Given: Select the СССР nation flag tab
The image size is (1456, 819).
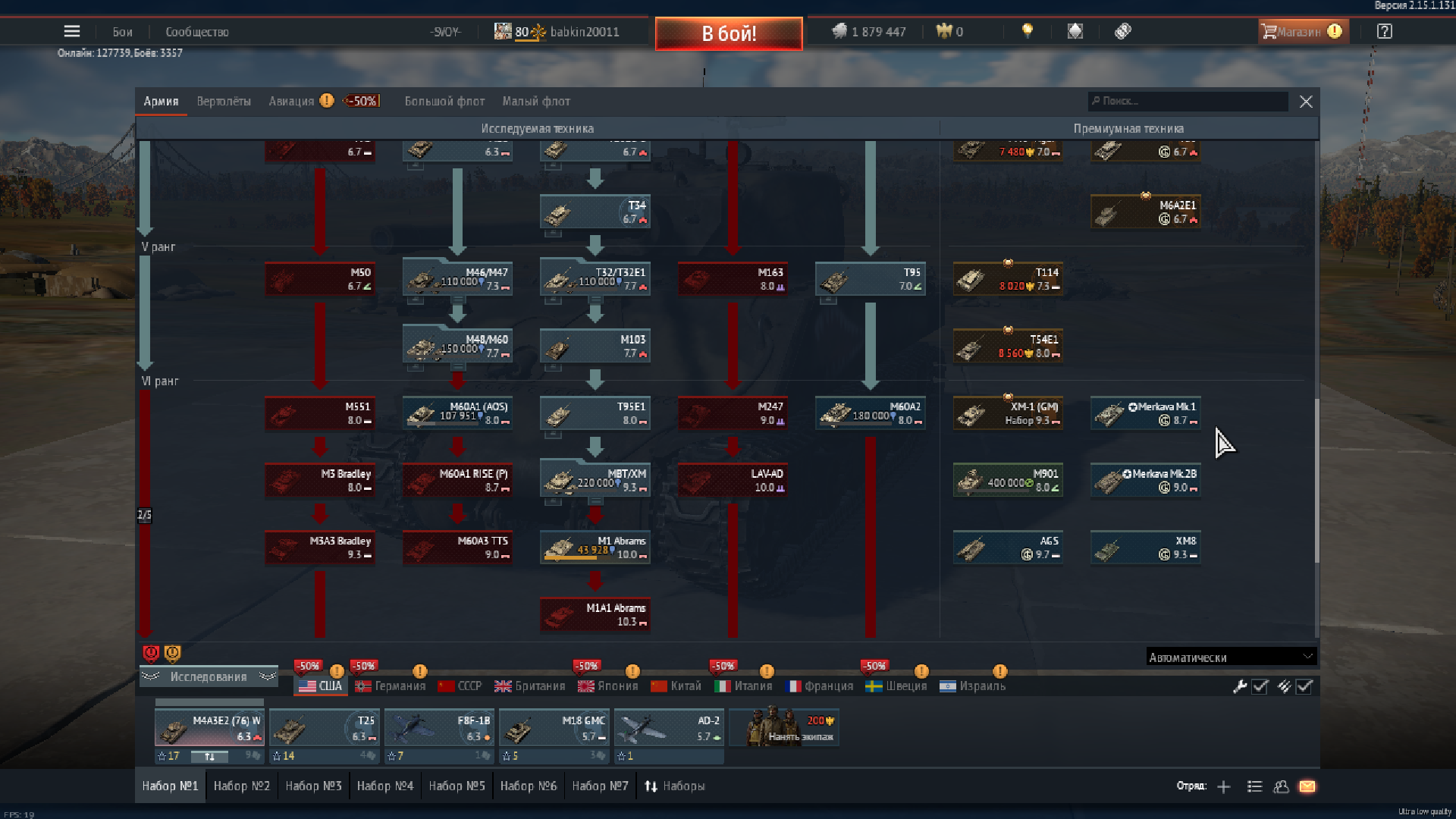Looking at the screenshot, I should (460, 686).
